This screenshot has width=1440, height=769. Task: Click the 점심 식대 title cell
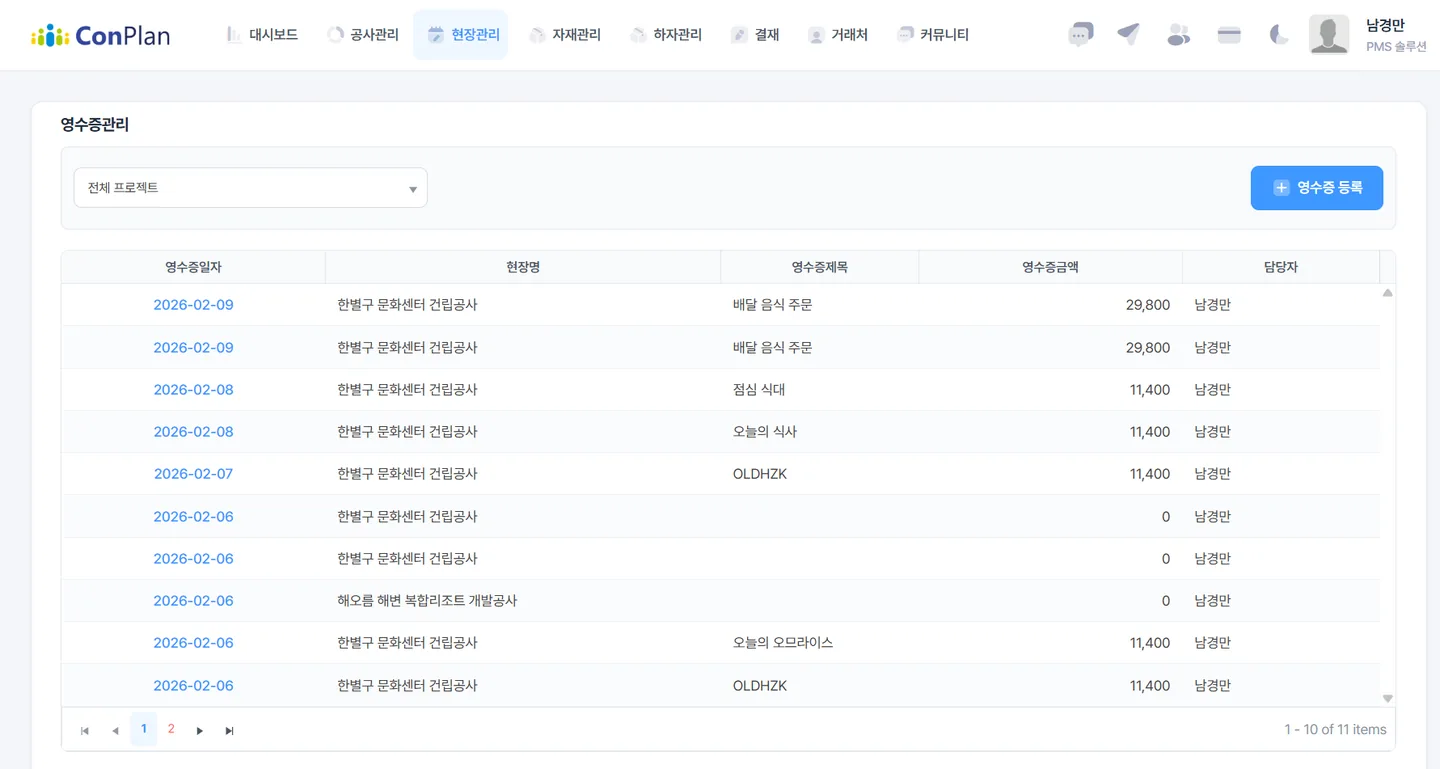pos(820,390)
